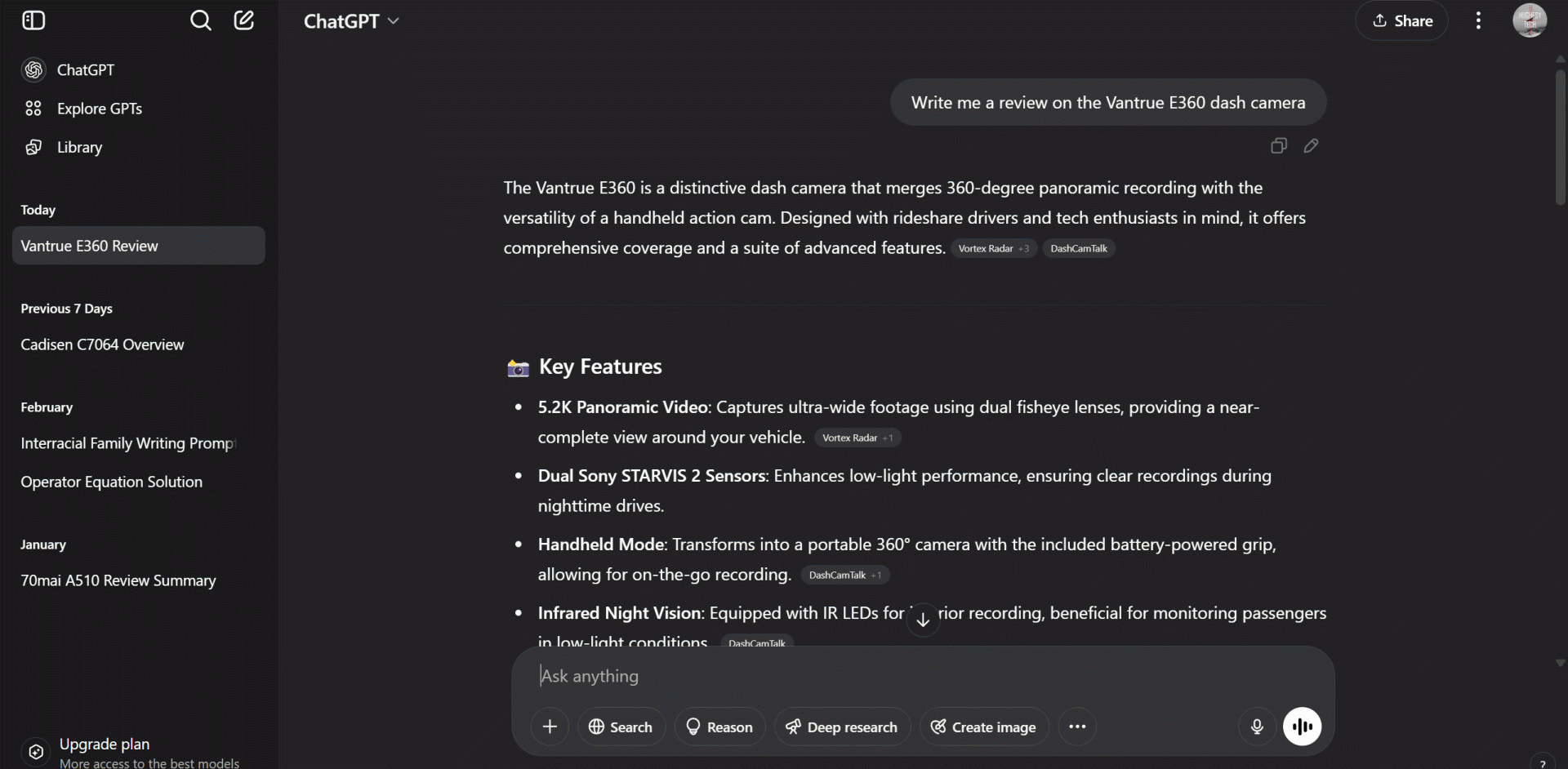Jump to bottom with the down-arrow button

pyautogui.click(x=923, y=620)
